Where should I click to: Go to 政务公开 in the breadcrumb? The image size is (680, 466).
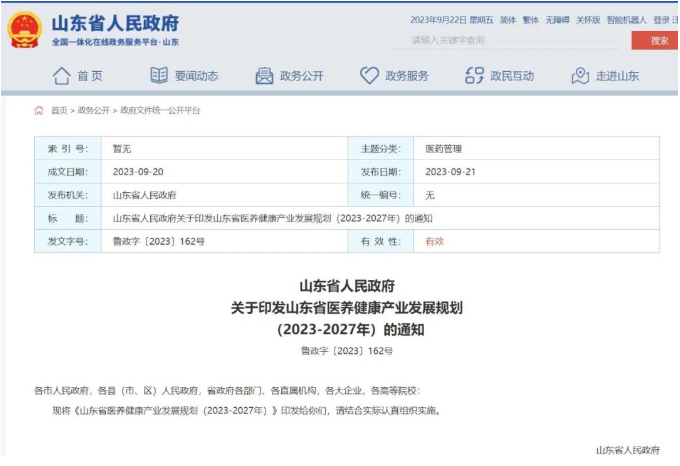[94, 111]
